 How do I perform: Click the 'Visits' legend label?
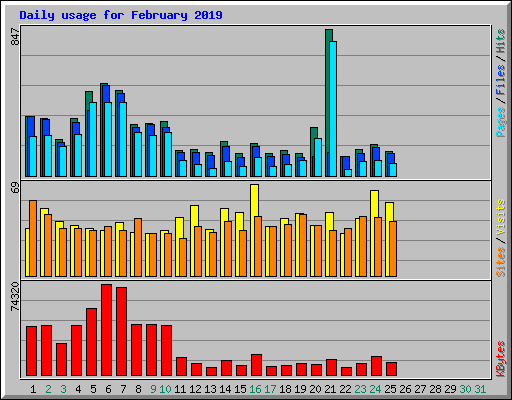501,218
